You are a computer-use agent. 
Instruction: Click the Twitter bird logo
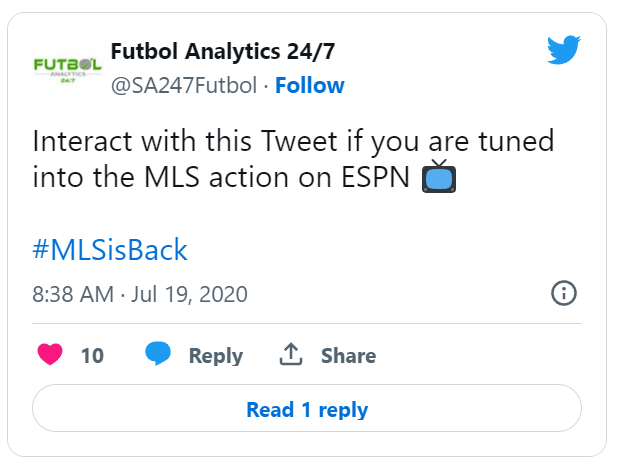[x=564, y=50]
